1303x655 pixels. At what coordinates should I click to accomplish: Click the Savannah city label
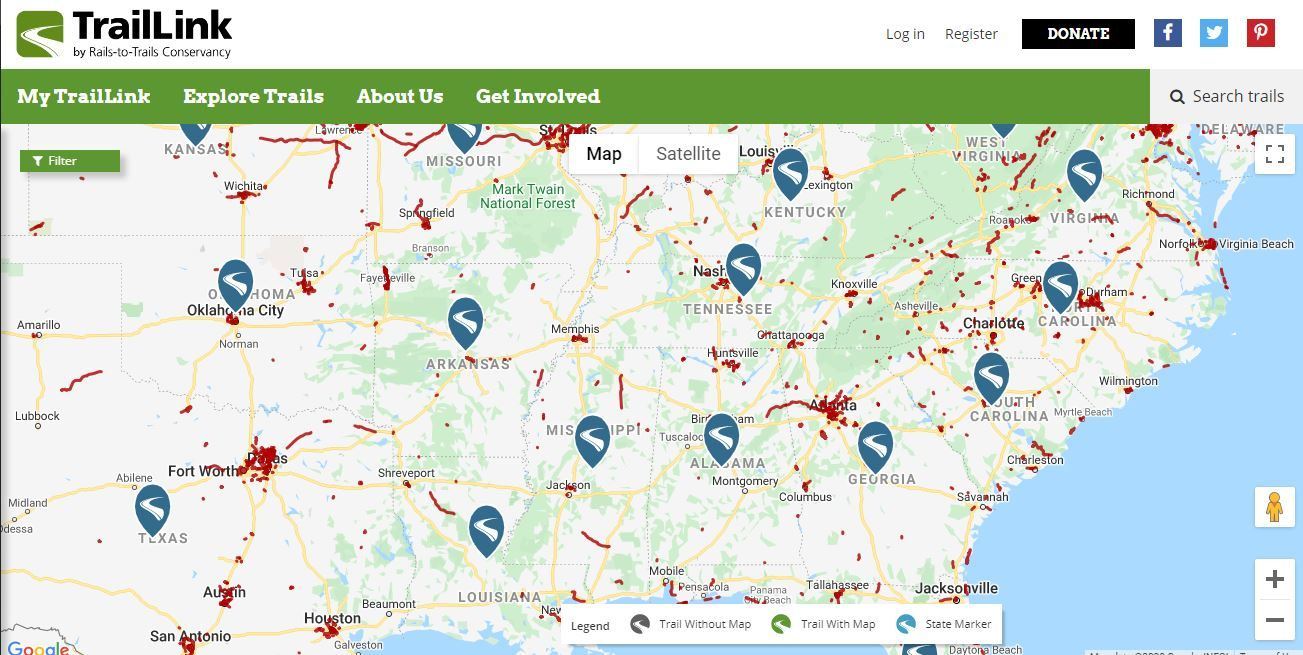[982, 497]
